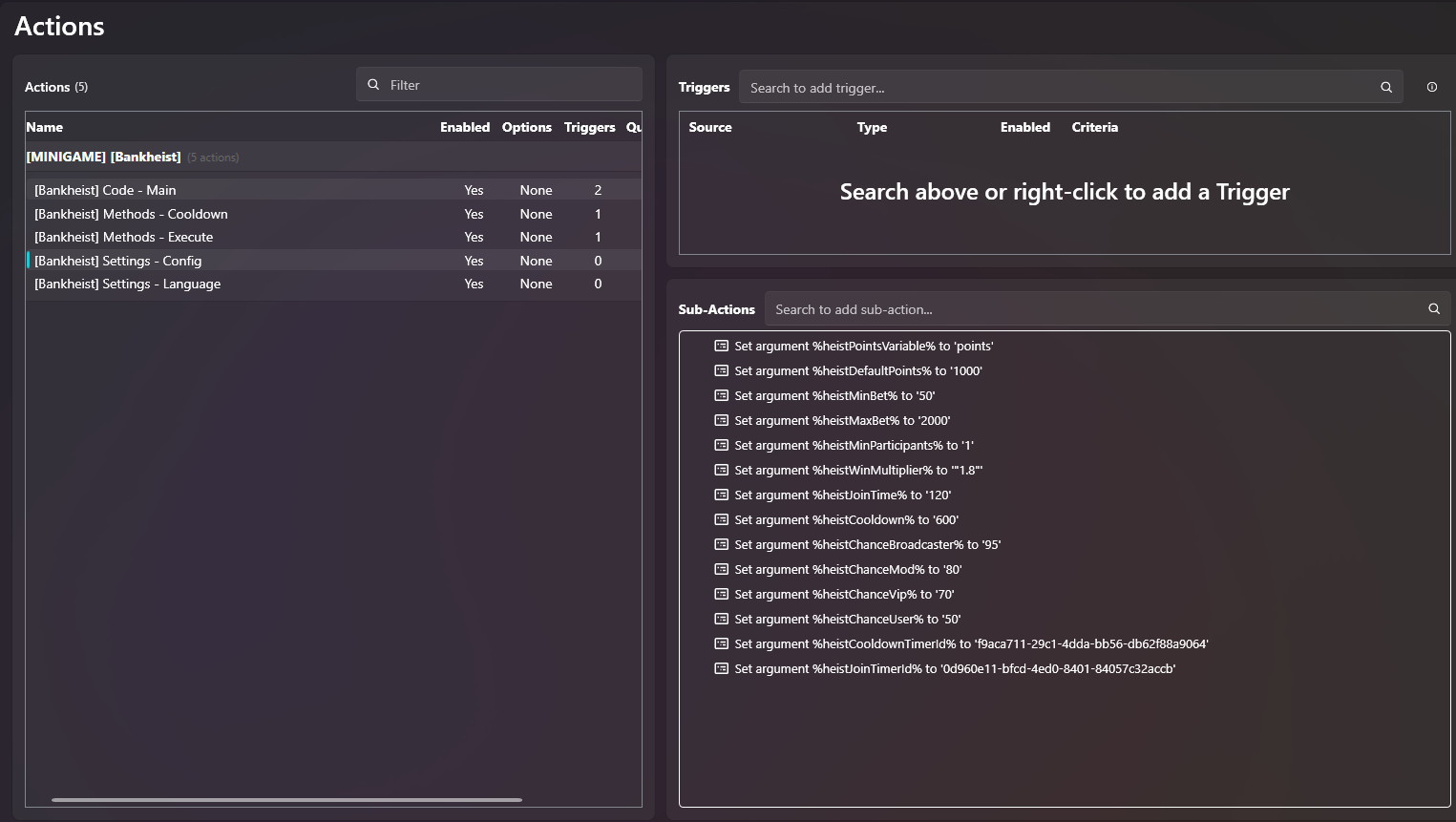Click the icon of heistCooldown% '600' sub-action
1456x822 pixels.
(x=722, y=519)
